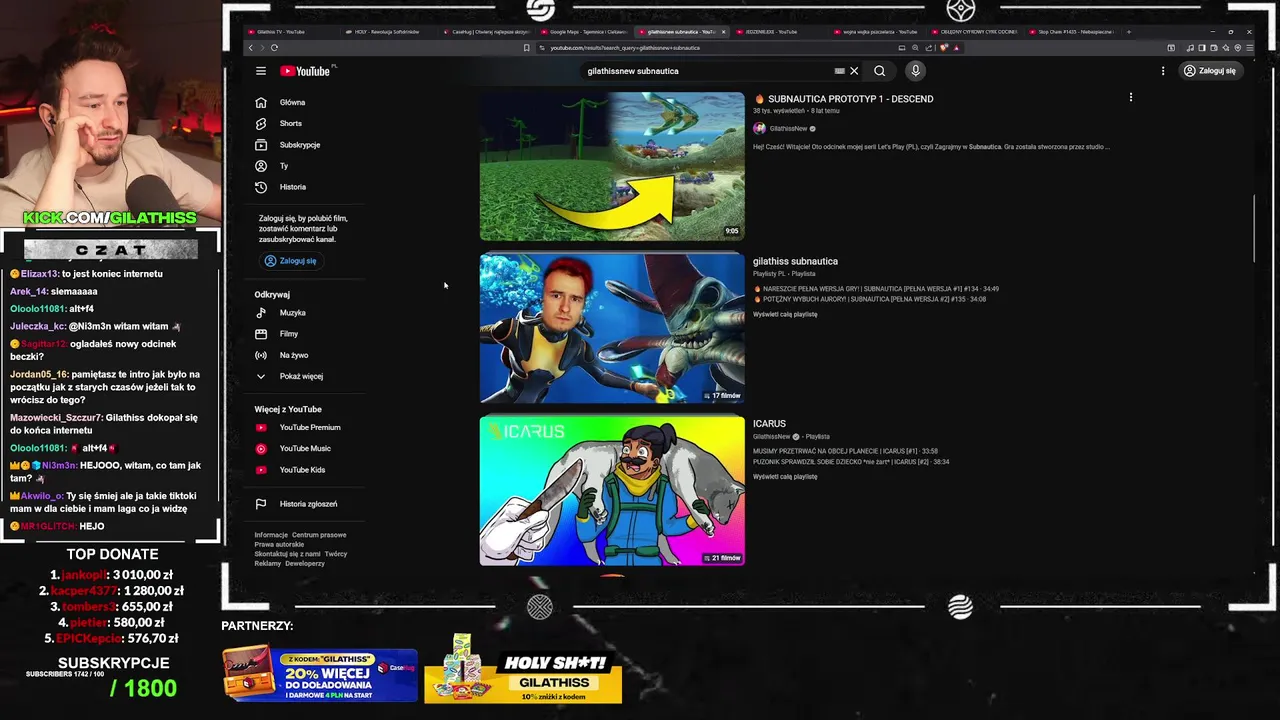
Task: Expand Pokaż więcej in sidebar
Action: click(x=300, y=376)
